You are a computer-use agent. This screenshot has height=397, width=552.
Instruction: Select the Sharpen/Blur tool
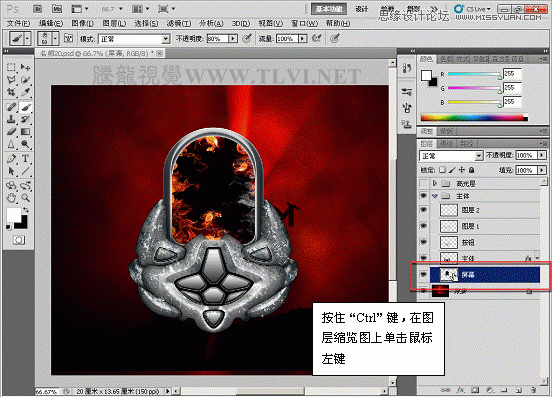point(11,144)
